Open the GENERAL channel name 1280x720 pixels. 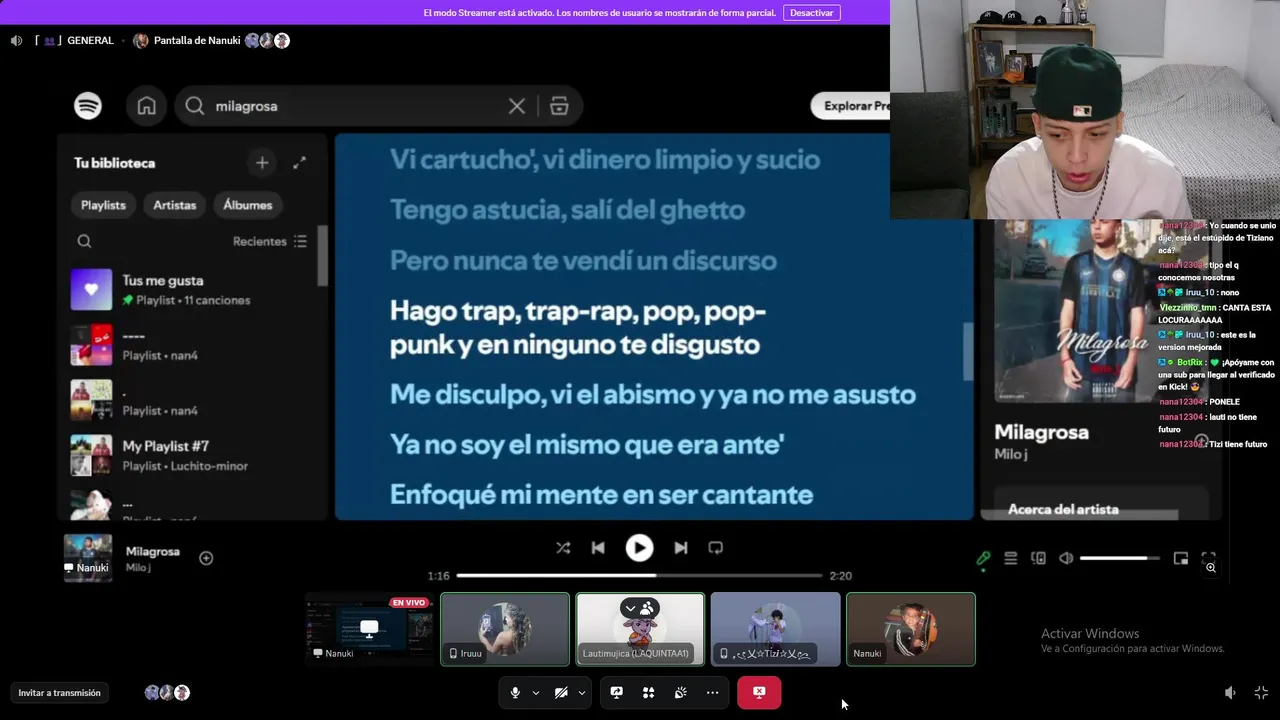coord(90,41)
